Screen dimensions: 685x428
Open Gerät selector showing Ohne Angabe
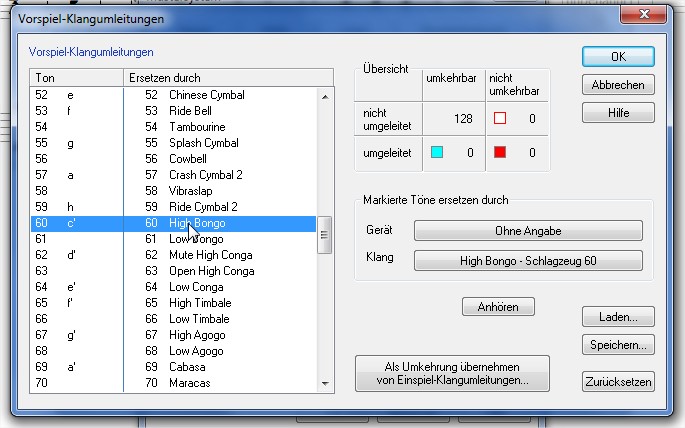pos(528,231)
